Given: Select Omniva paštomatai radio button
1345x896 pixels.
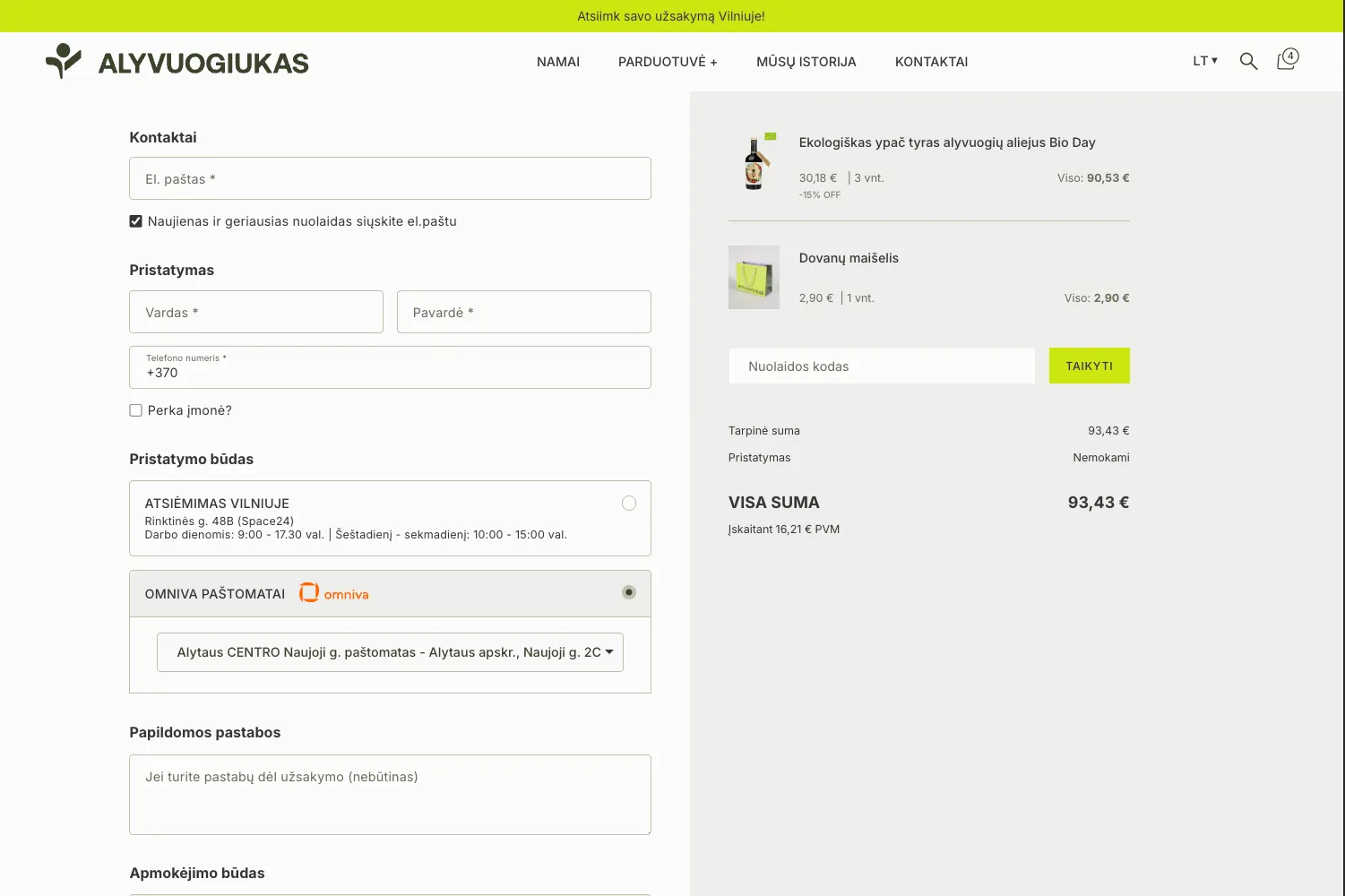Looking at the screenshot, I should tap(629, 592).
